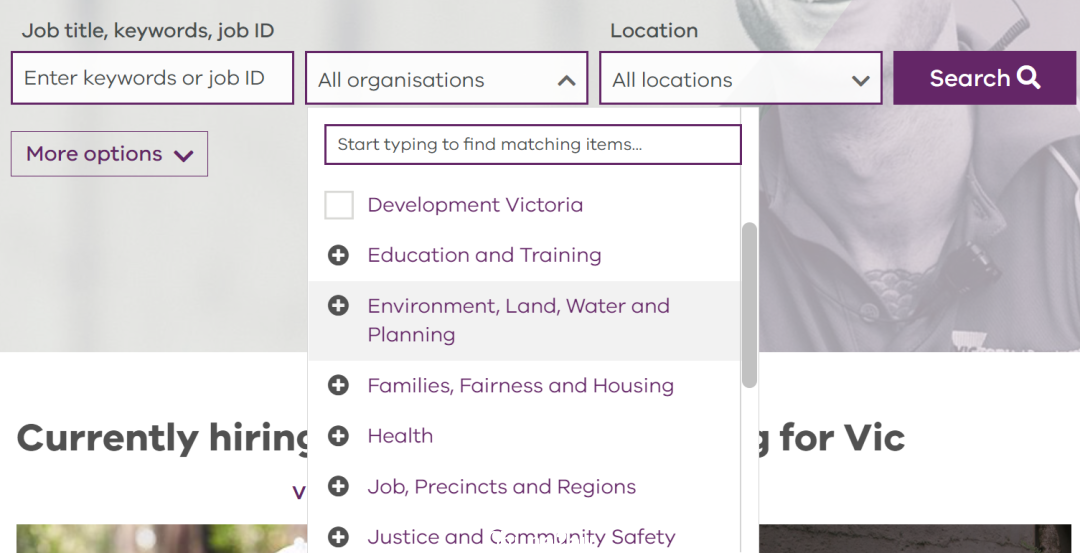Screen dimensions: 1080x553
Task: Expand Job, Precincts and Regions plus icon
Action: click(x=338, y=487)
